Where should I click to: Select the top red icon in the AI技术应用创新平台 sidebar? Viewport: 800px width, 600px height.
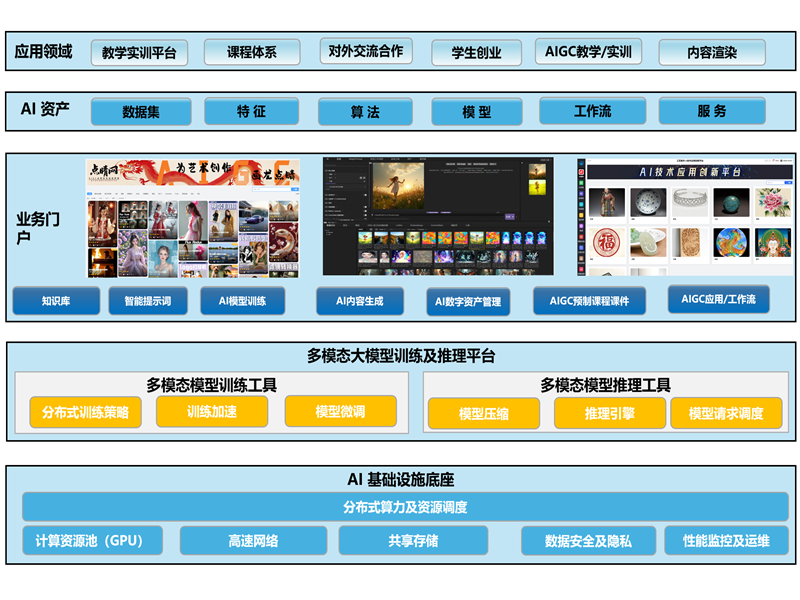tap(580, 173)
